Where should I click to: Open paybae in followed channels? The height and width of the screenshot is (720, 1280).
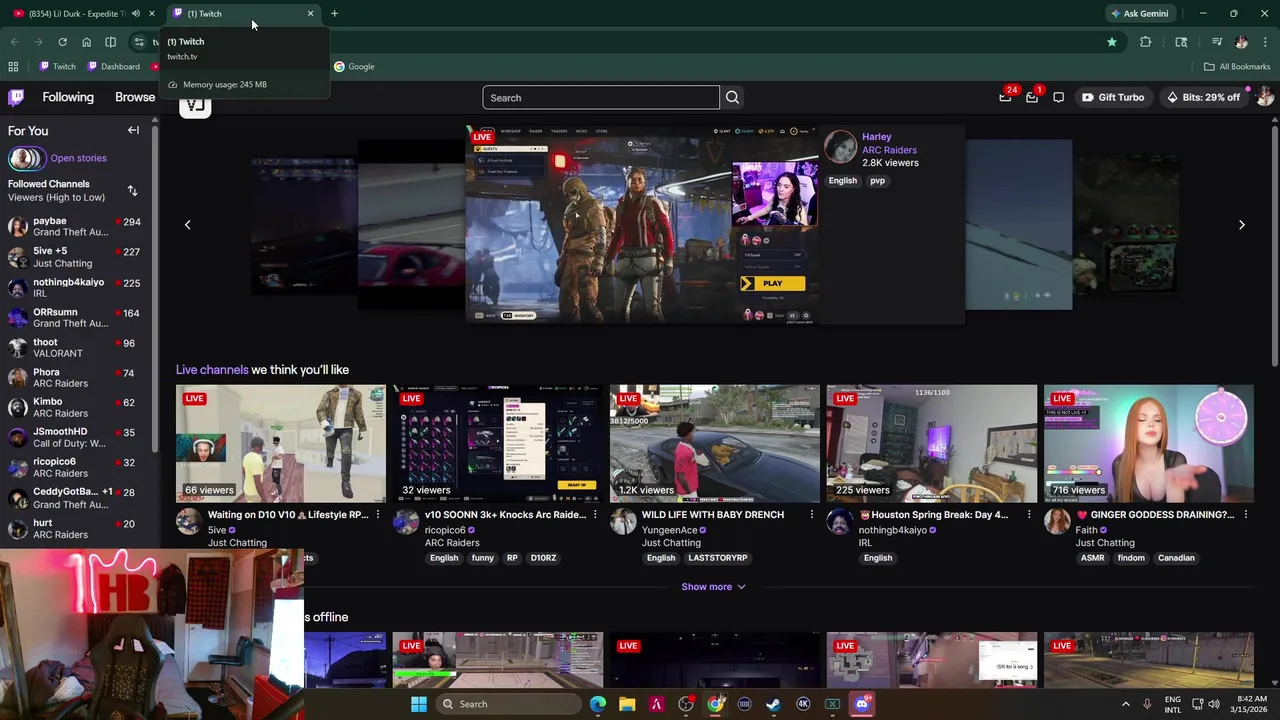[x=75, y=226]
